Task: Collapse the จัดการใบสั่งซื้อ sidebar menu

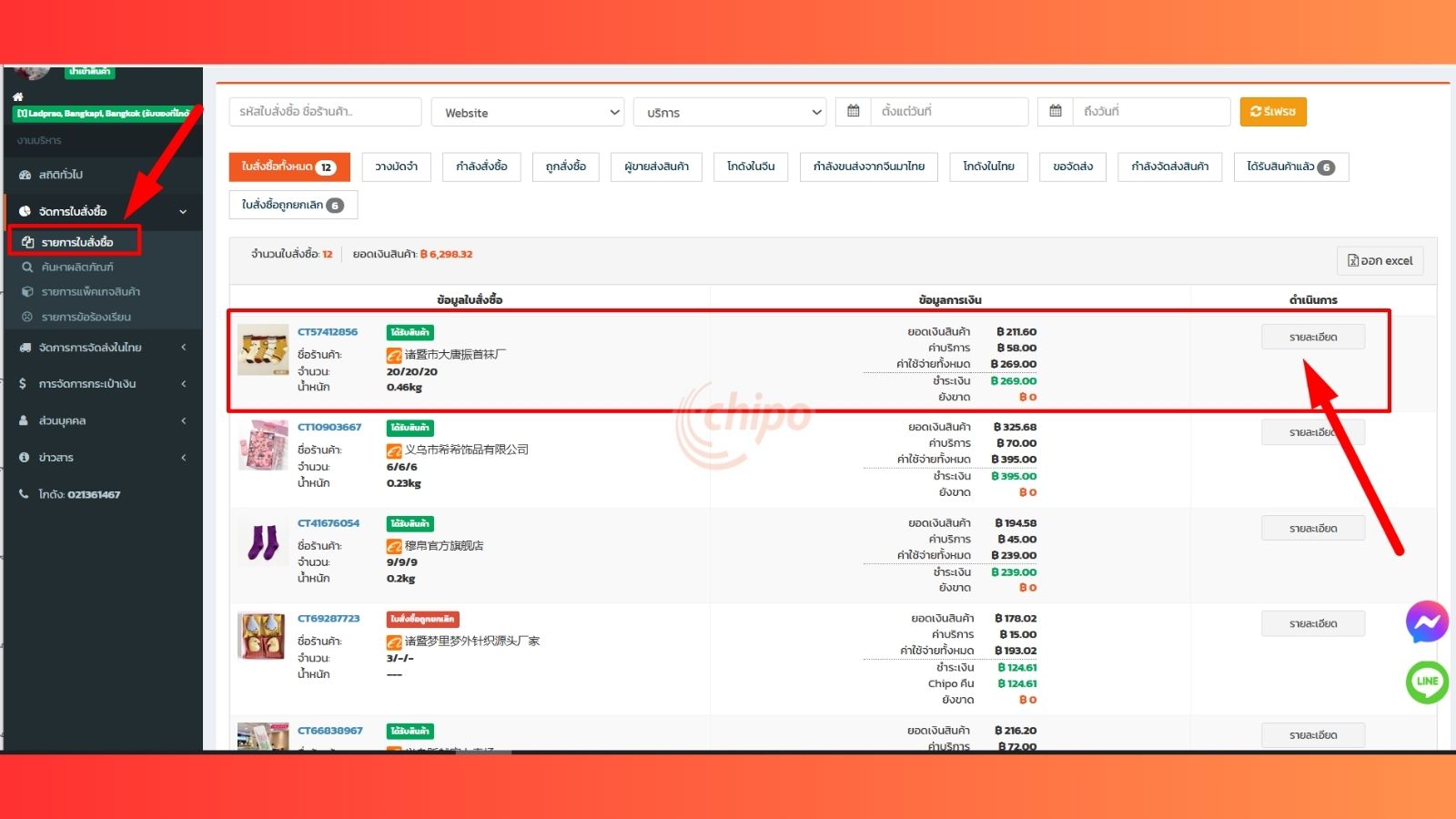Action: point(183,211)
